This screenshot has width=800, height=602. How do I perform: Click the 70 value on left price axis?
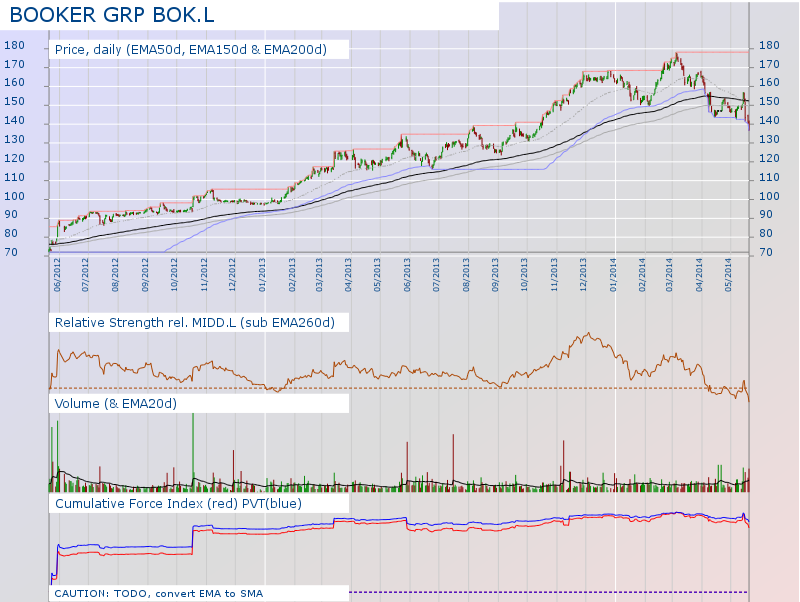click(x=11, y=253)
